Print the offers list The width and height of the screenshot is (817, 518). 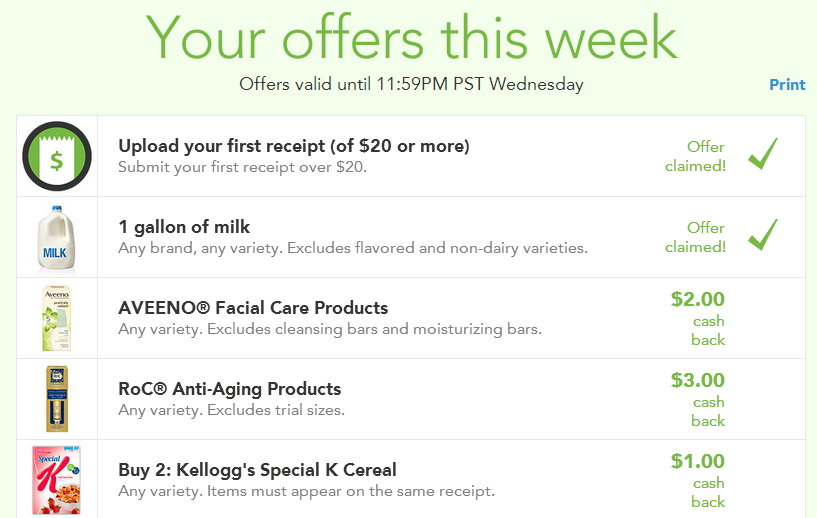[787, 85]
